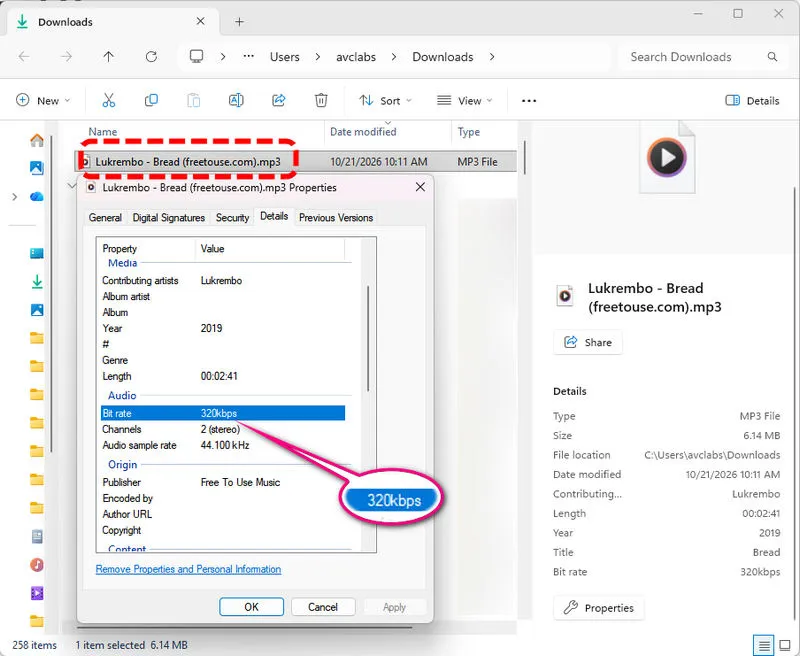Click the Remove Properties and Personal Information link
The height and width of the screenshot is (656, 800).
tap(188, 569)
